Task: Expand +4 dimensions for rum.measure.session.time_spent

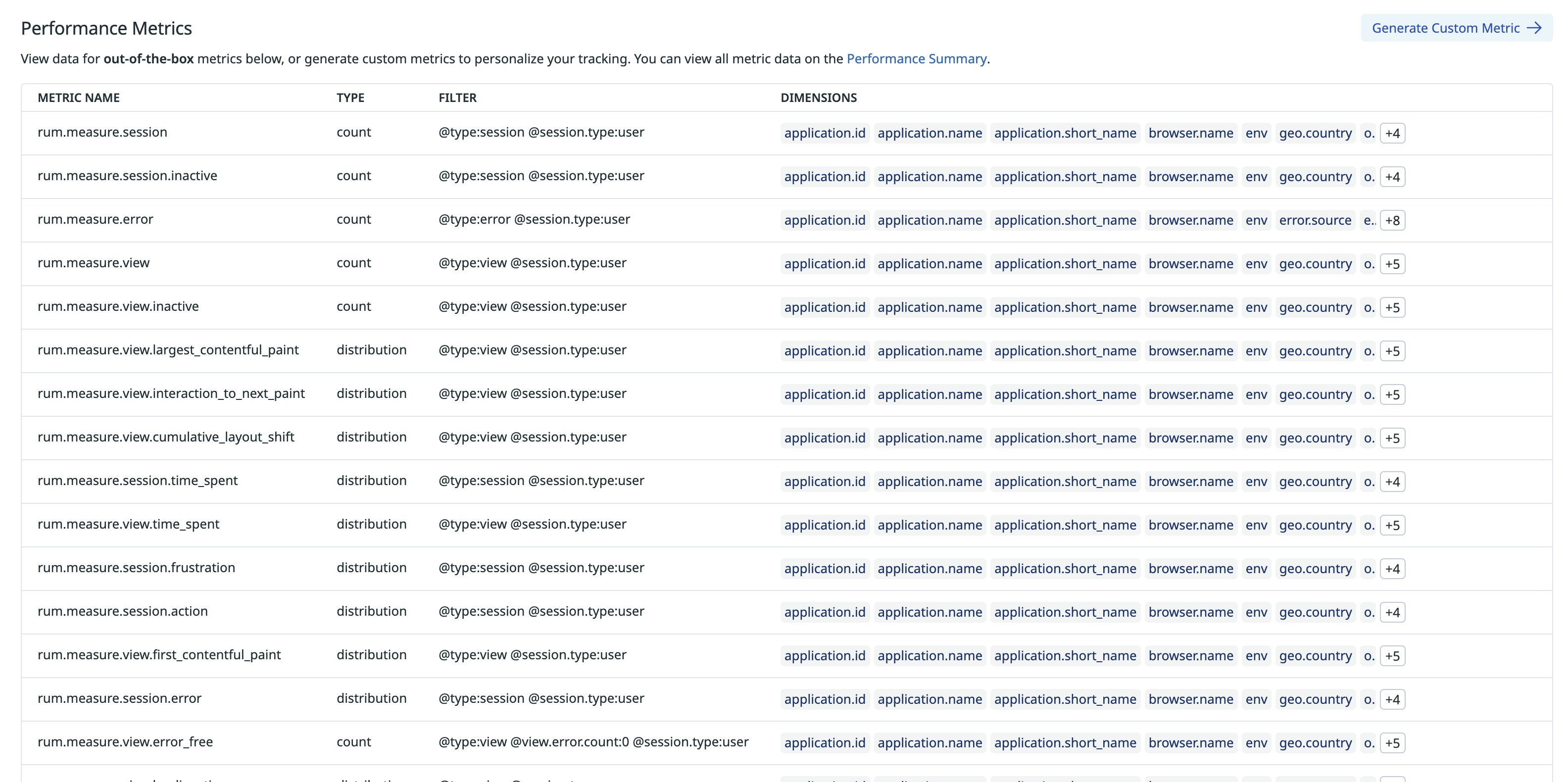Action: coord(1392,482)
